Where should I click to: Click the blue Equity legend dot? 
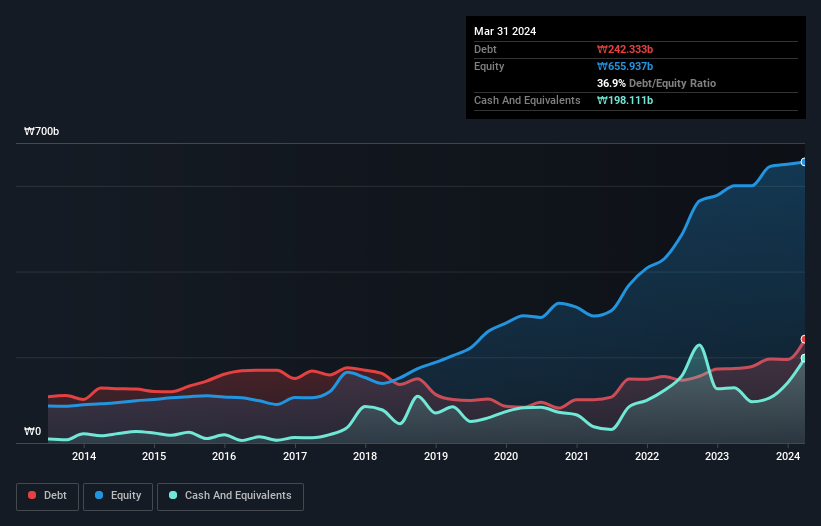coord(99,495)
